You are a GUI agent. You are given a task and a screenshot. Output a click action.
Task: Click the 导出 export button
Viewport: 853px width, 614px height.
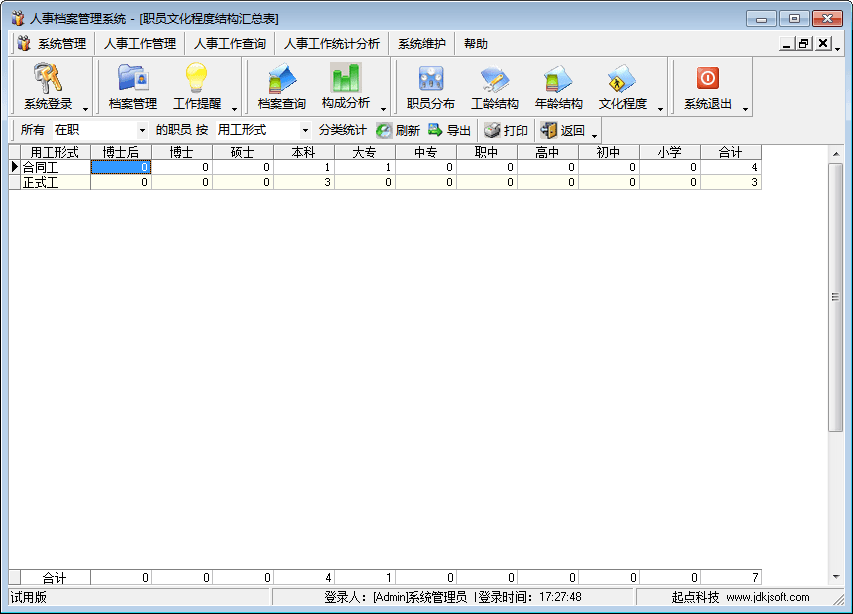tap(449, 130)
